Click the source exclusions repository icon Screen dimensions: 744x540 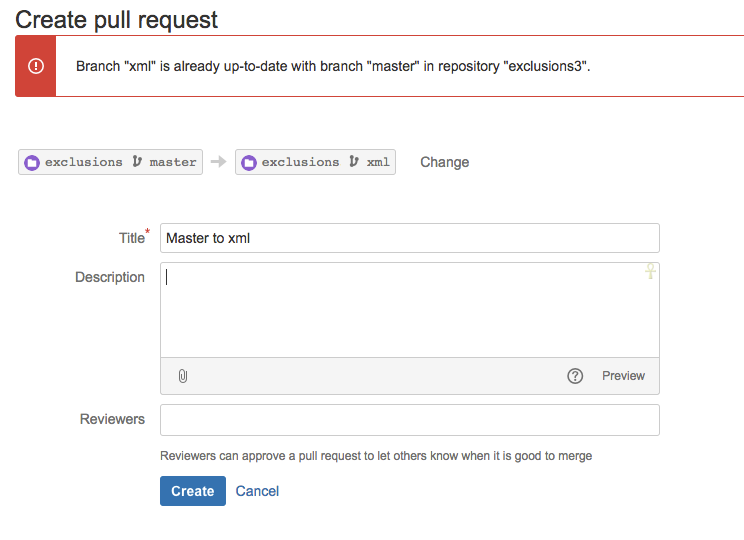[32, 163]
